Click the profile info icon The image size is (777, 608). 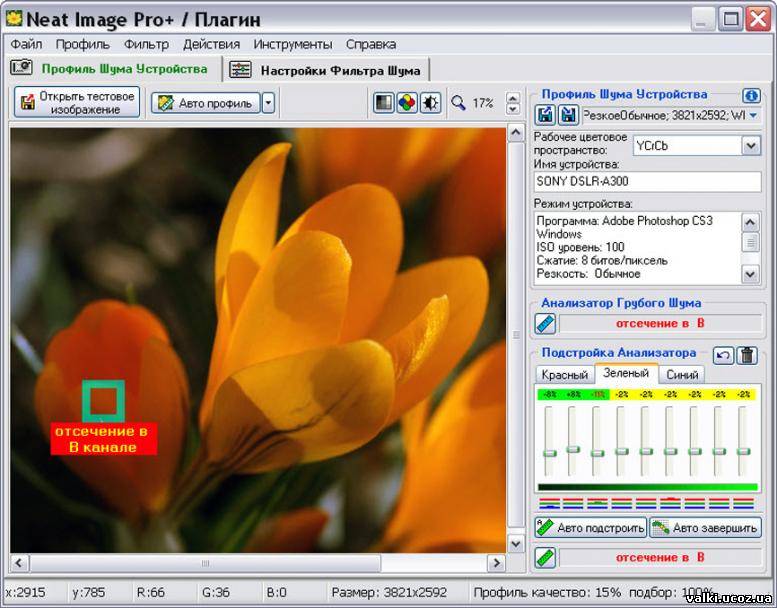tap(751, 95)
